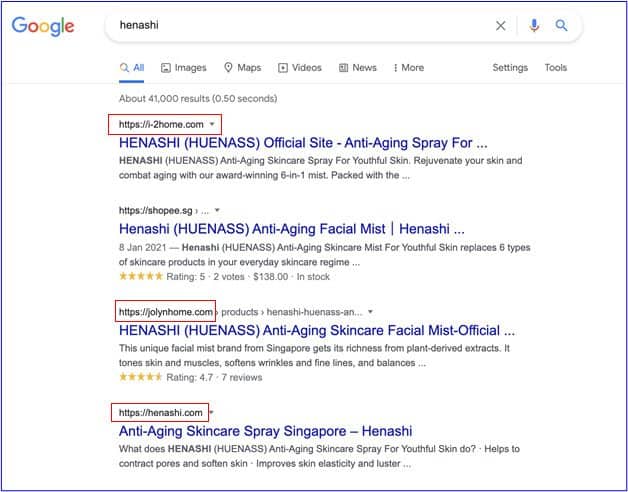Image resolution: width=628 pixels, height=492 pixels.
Task: Open HENASHI Official Site Anti-Aging Spray result
Action: pos(303,143)
